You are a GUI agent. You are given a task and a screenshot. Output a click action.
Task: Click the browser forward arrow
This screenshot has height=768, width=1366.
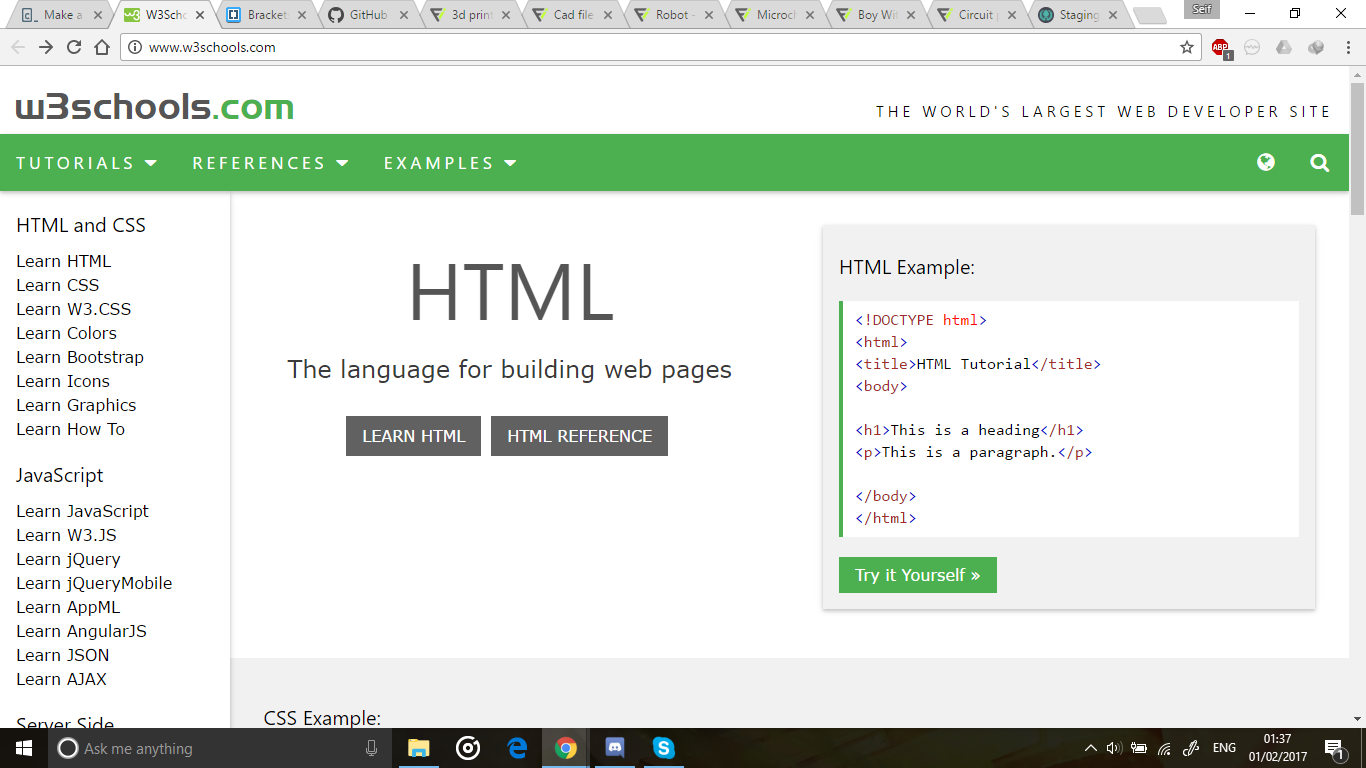click(46, 47)
